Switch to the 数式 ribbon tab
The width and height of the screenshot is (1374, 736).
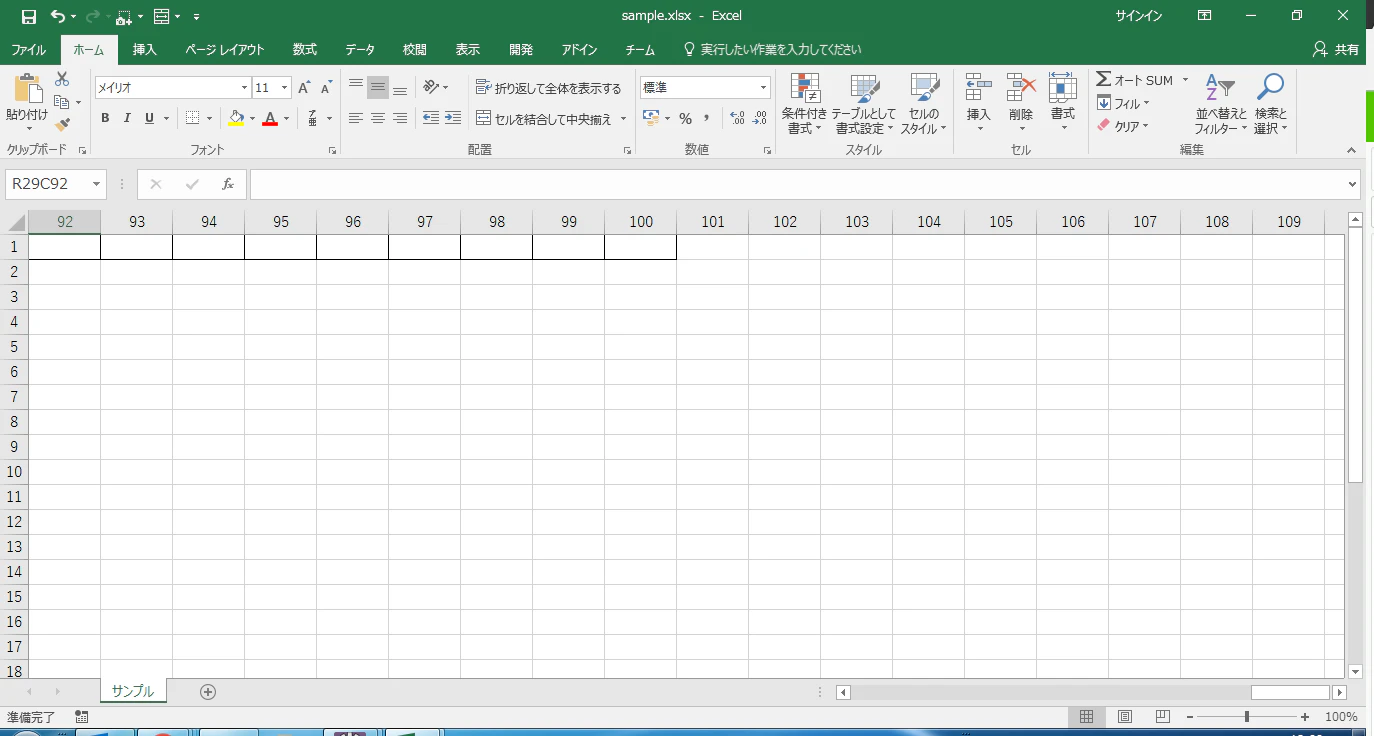click(x=305, y=50)
